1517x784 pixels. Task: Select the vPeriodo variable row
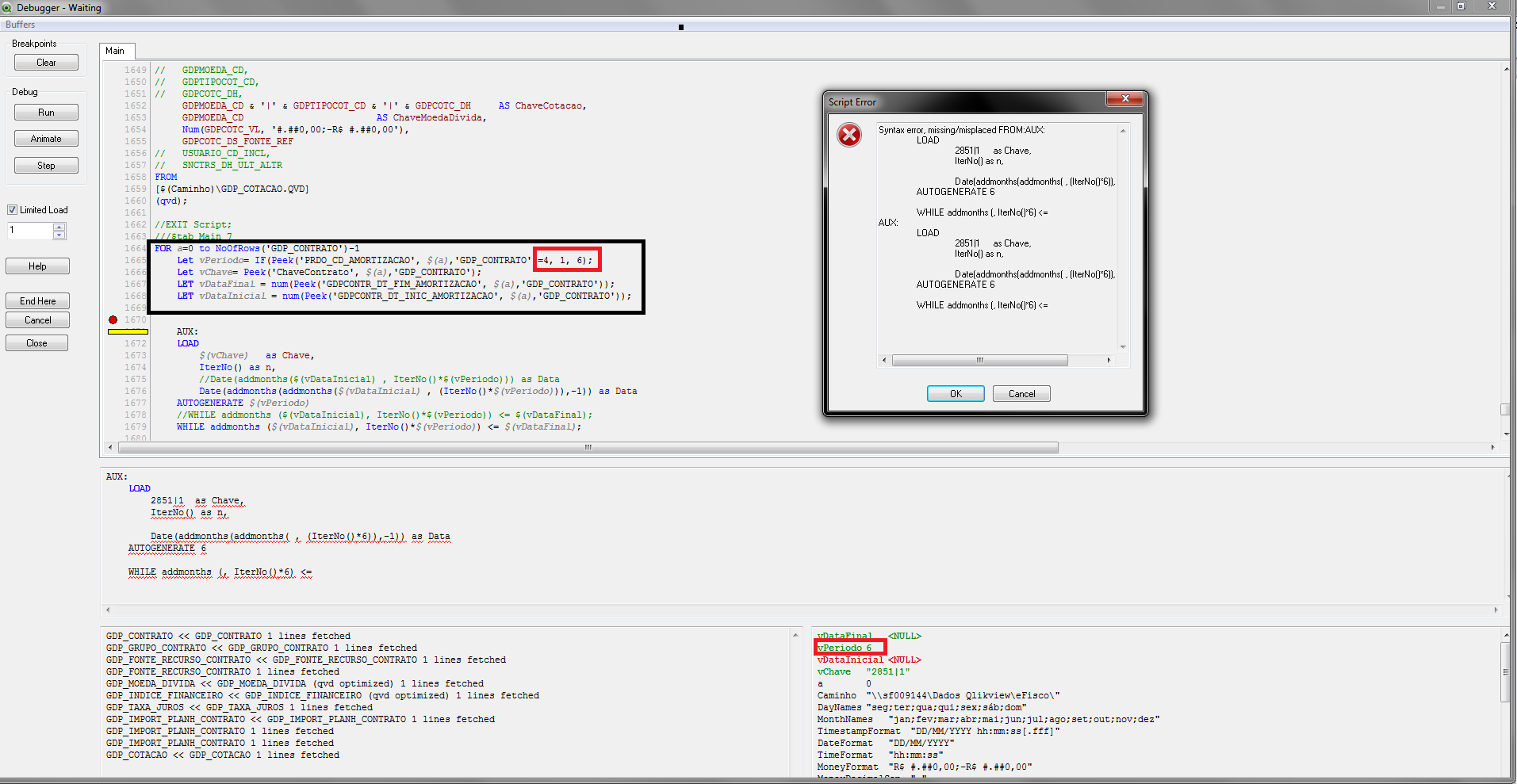click(845, 648)
